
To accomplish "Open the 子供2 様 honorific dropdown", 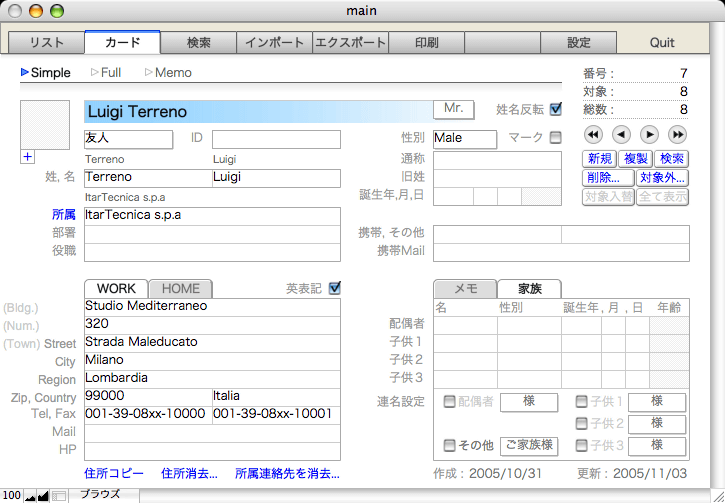I will pos(657,423).
